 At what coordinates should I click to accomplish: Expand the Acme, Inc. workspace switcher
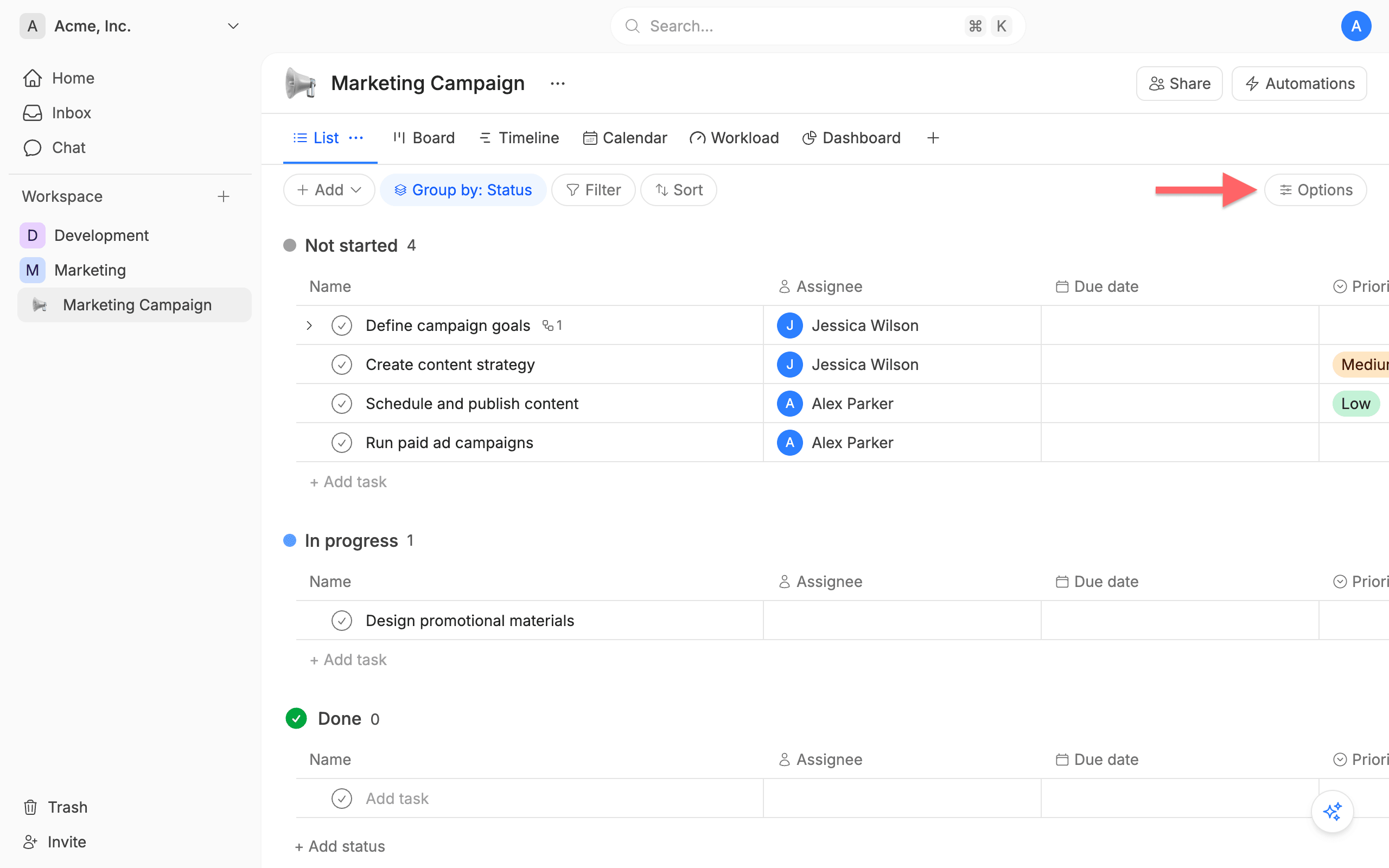pyautogui.click(x=129, y=26)
